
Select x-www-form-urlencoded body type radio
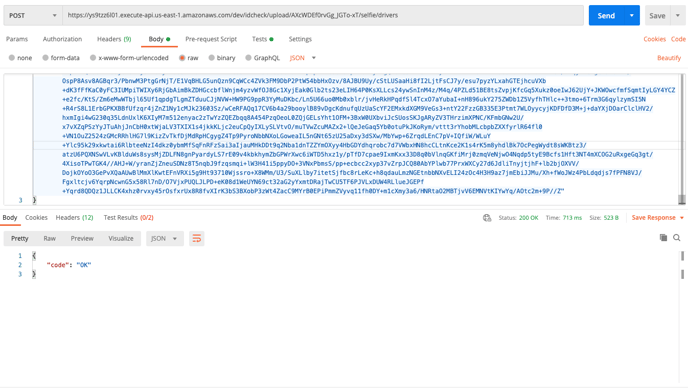coord(93,57)
